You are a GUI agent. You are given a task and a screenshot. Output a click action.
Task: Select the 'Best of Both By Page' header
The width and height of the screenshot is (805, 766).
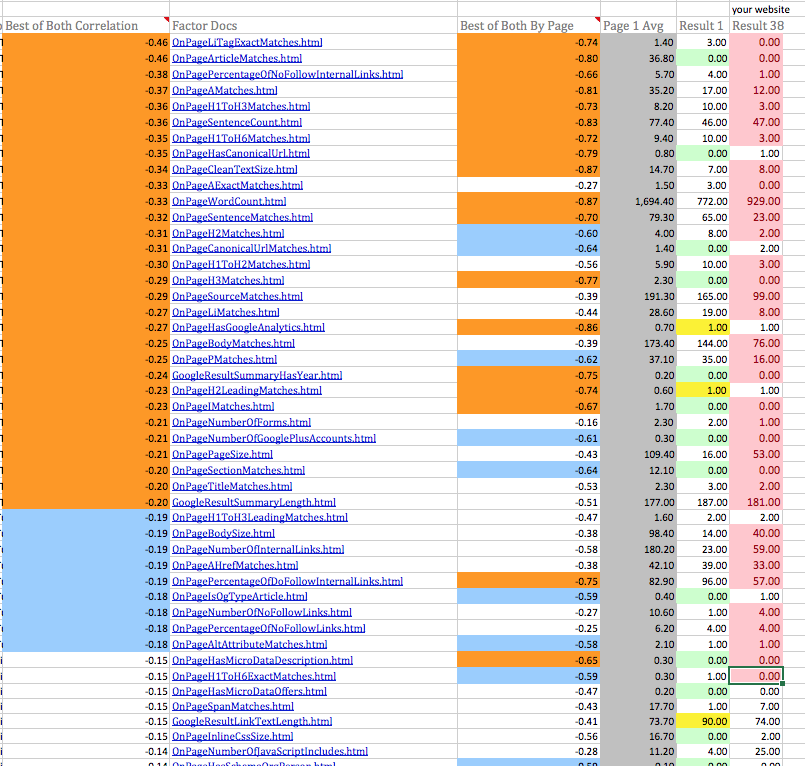coord(529,26)
